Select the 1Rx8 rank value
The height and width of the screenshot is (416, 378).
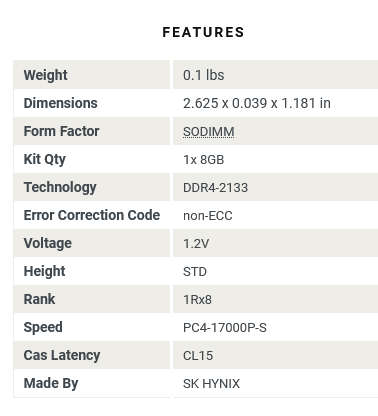(197, 300)
